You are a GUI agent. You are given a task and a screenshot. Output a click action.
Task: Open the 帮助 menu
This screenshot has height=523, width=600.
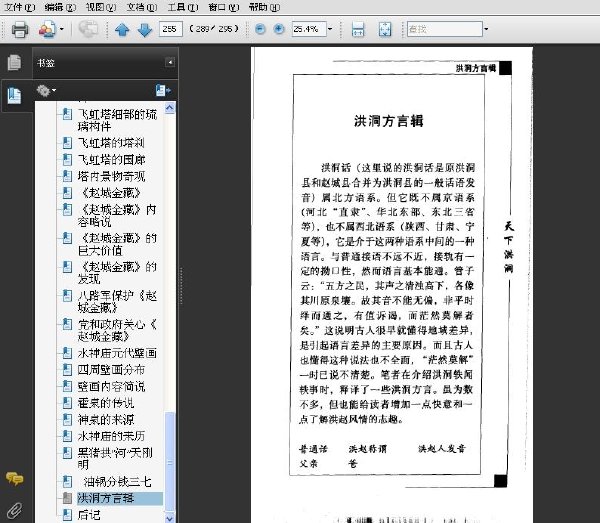(x=264, y=7)
